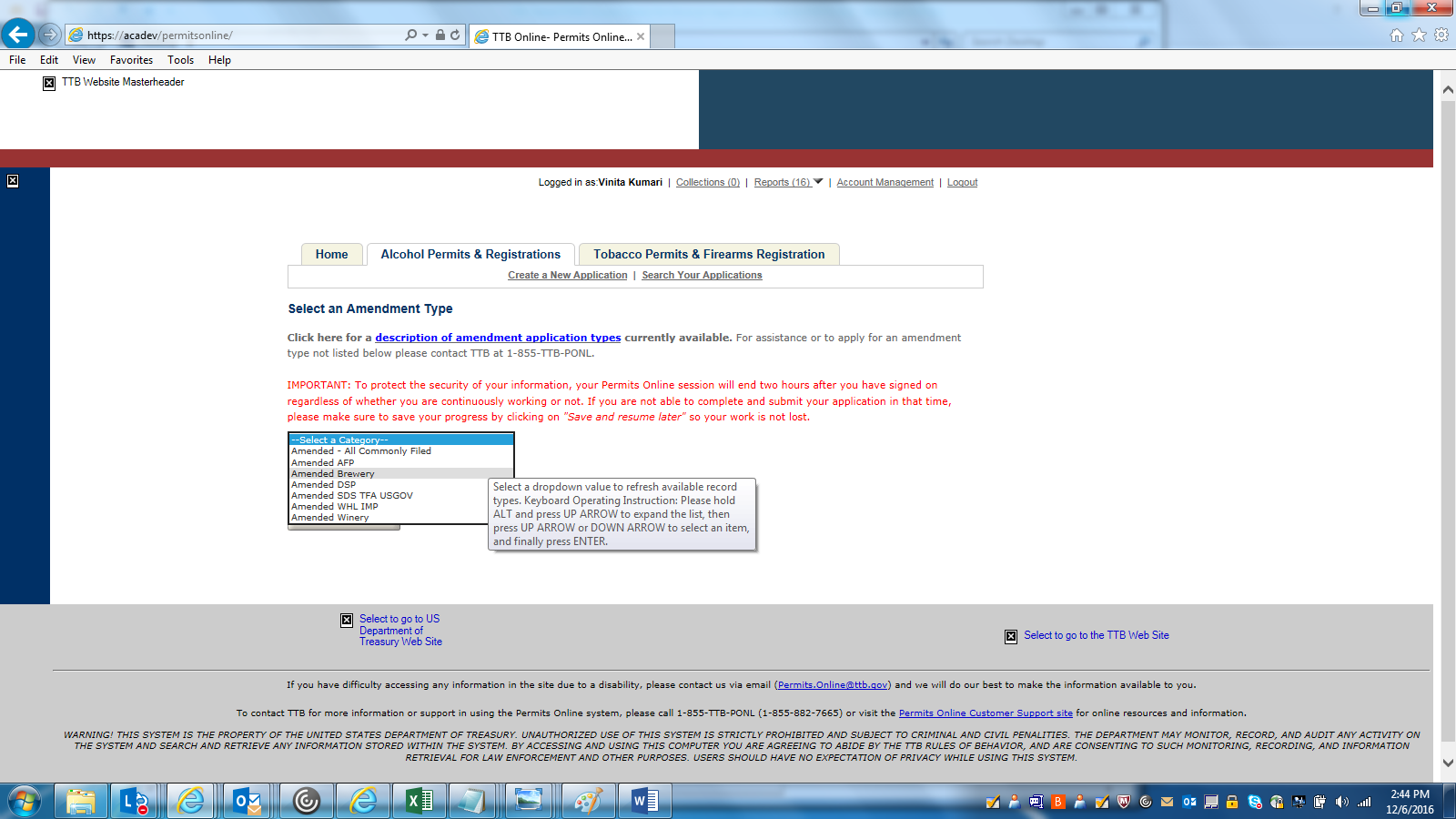This screenshot has height=819, width=1456.
Task: Open the browser Tools gear icon
Action: 1441,35
